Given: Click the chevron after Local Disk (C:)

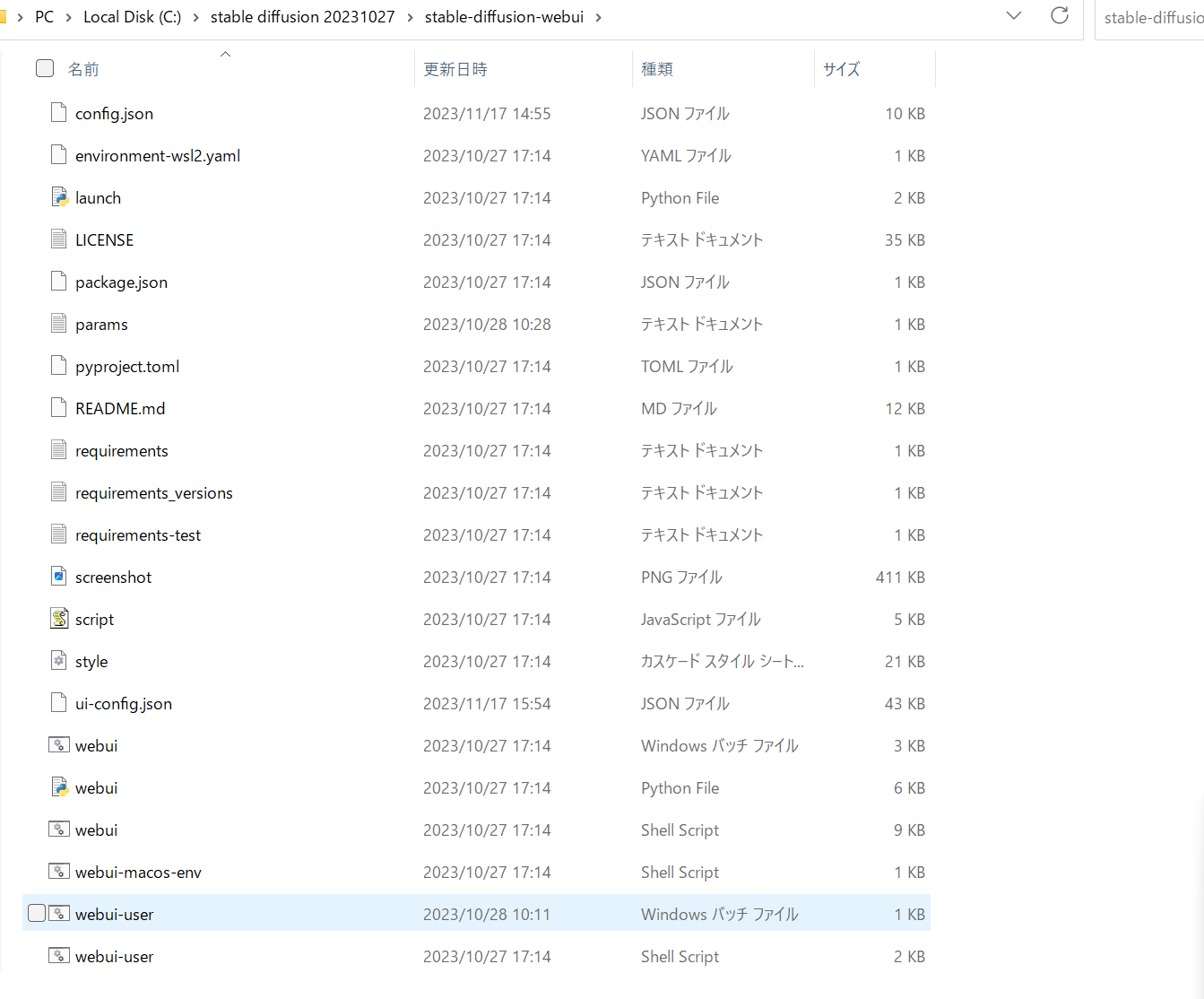Looking at the screenshot, I should point(195,16).
